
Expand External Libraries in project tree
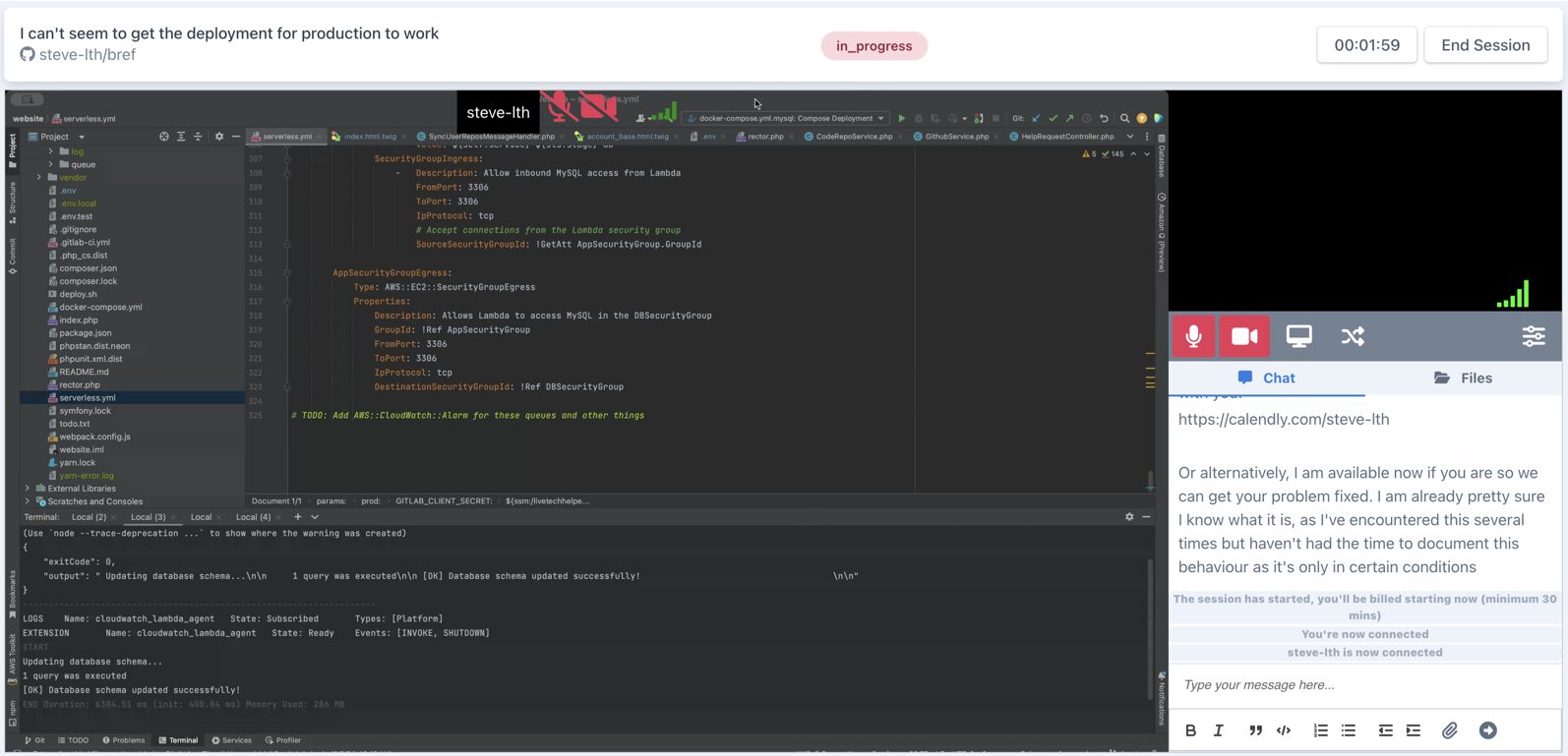point(28,488)
